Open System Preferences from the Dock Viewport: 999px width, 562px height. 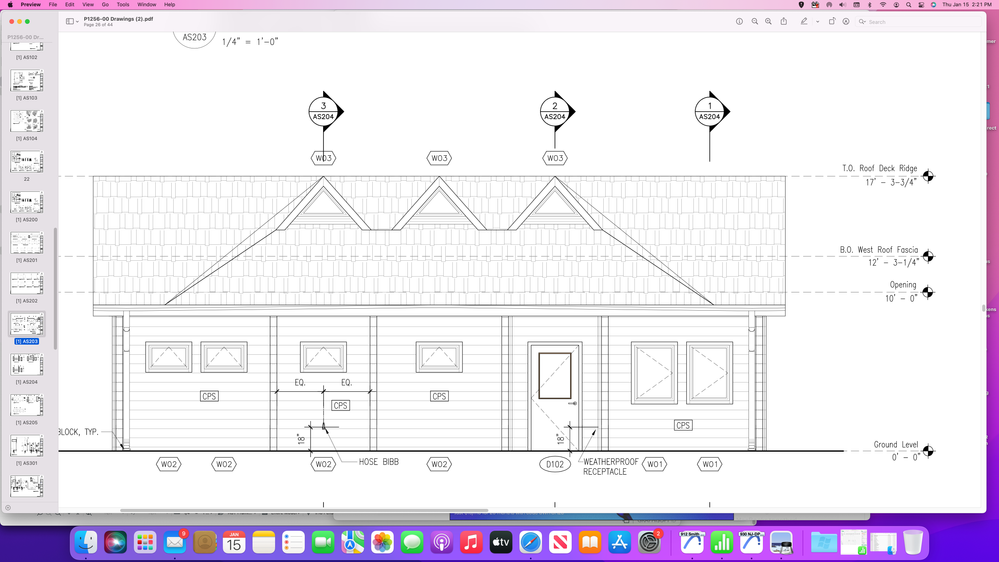coord(649,542)
